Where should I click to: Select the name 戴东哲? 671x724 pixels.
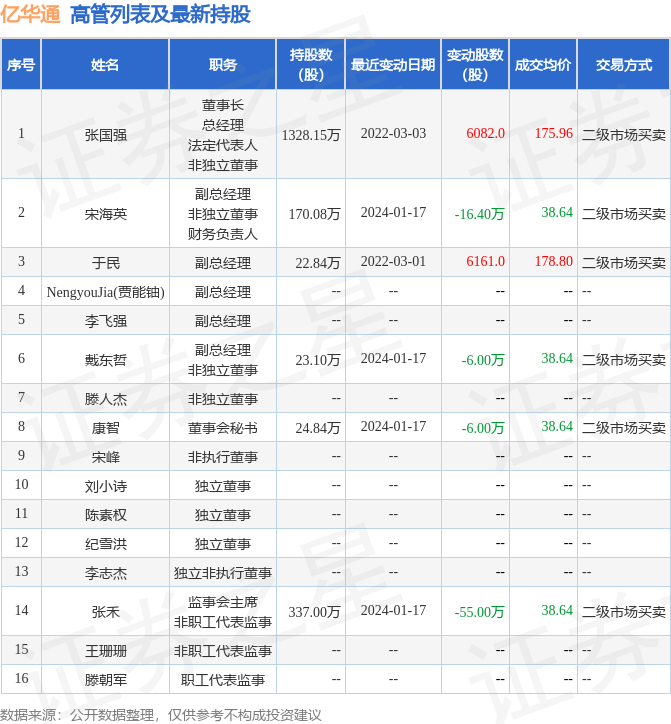106,360
